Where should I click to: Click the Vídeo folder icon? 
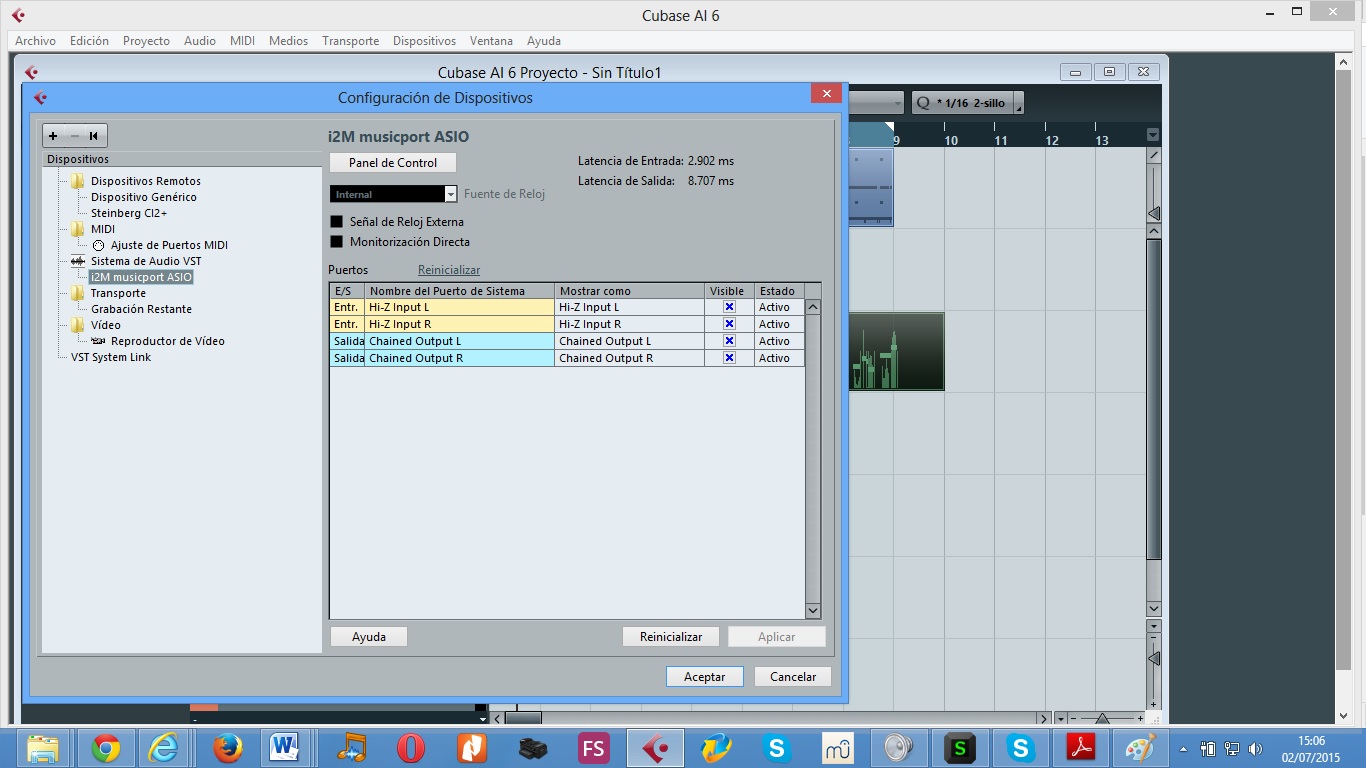(78, 325)
